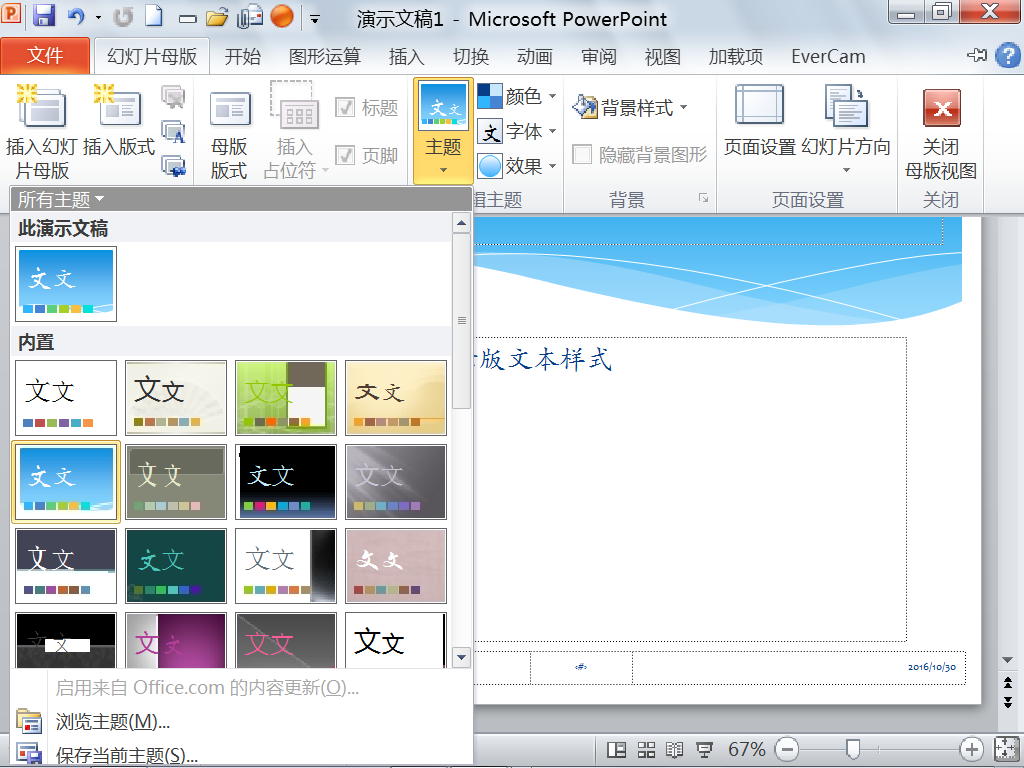Apply the purple magenta gradient theme thumbnail
This screenshot has width=1024, height=768.
[176, 640]
